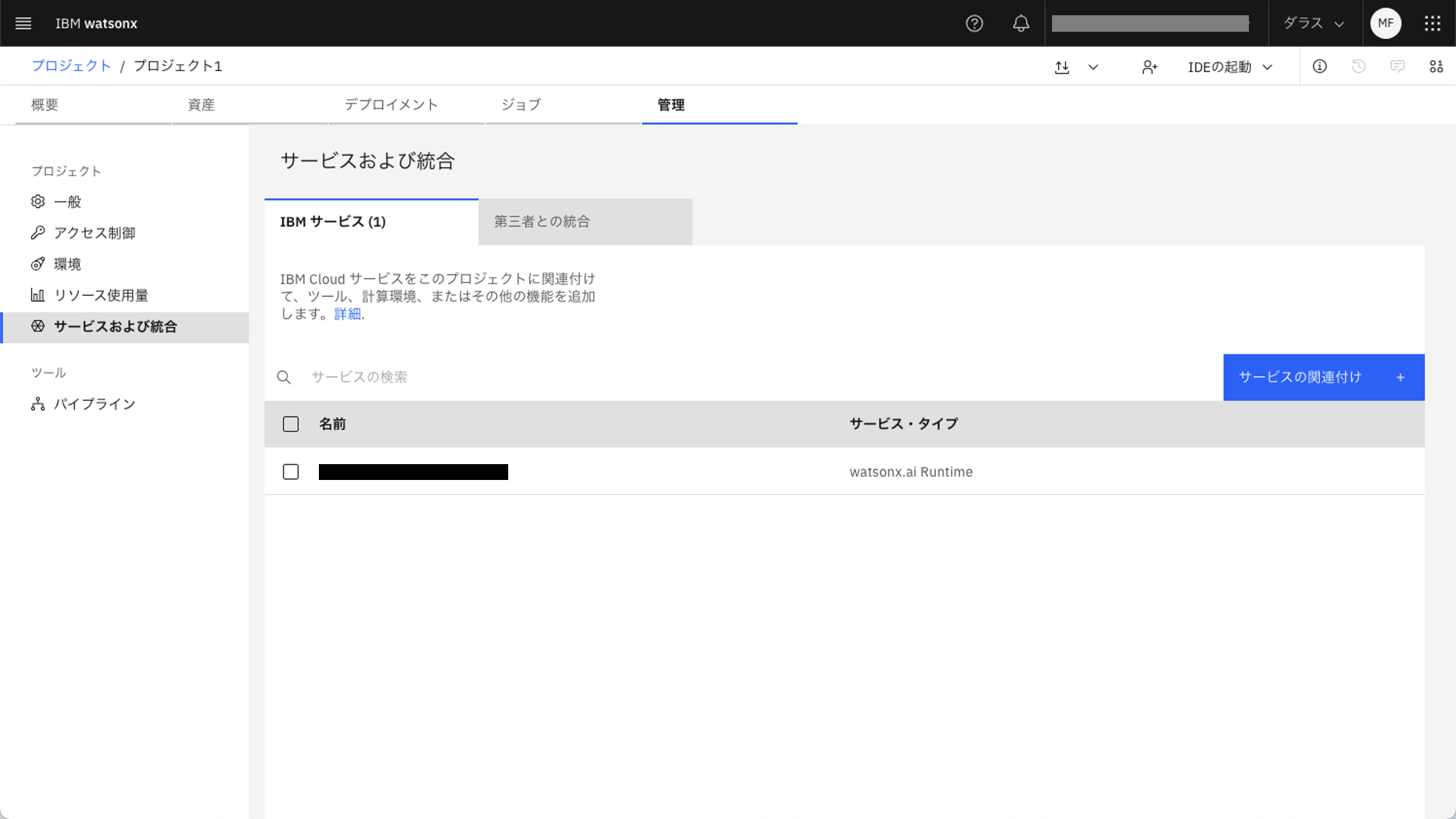Open the notifications bell
Screen dimensions: 1456x819
[1020, 23]
